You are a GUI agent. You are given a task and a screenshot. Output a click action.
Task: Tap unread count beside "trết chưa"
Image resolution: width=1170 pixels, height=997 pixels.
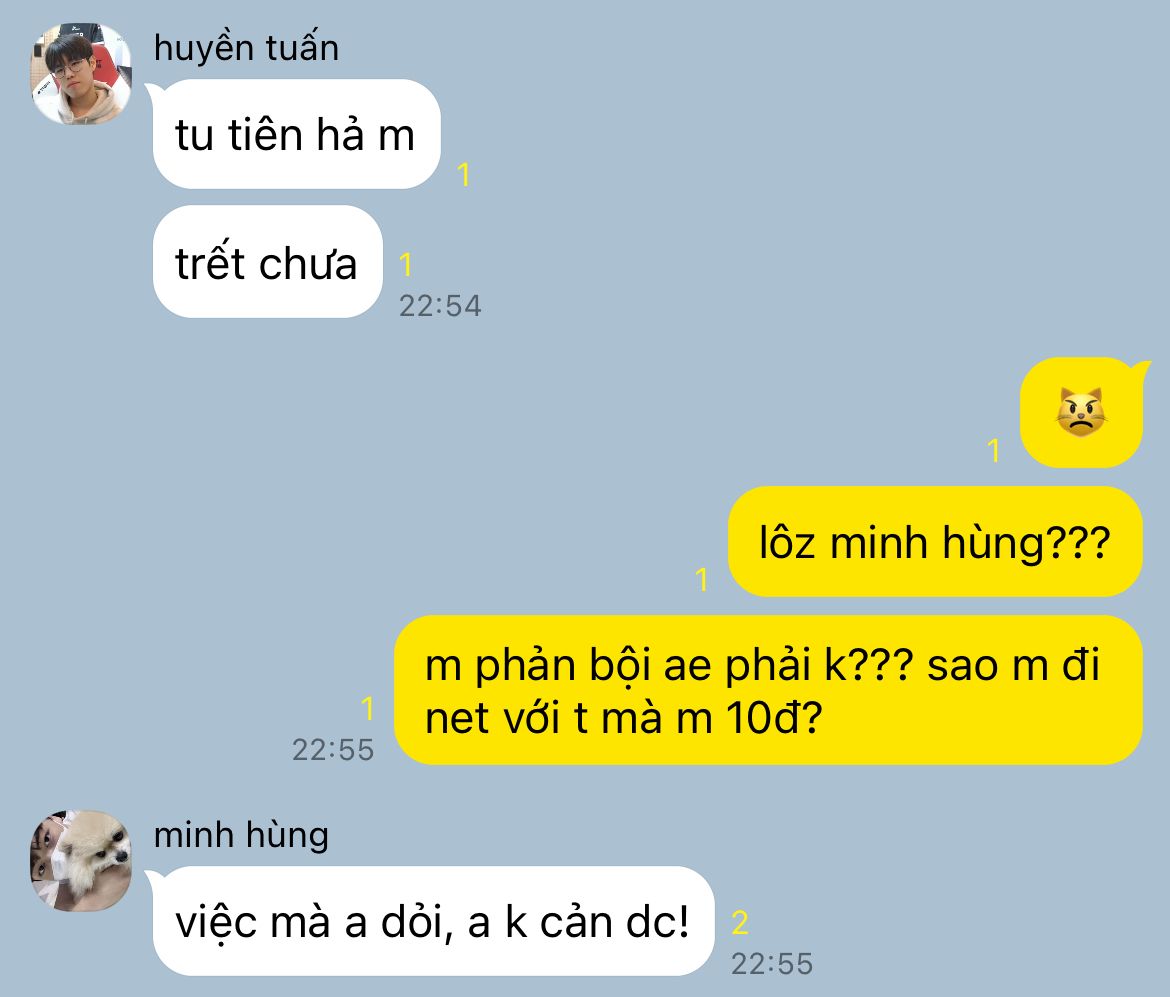pos(405,265)
